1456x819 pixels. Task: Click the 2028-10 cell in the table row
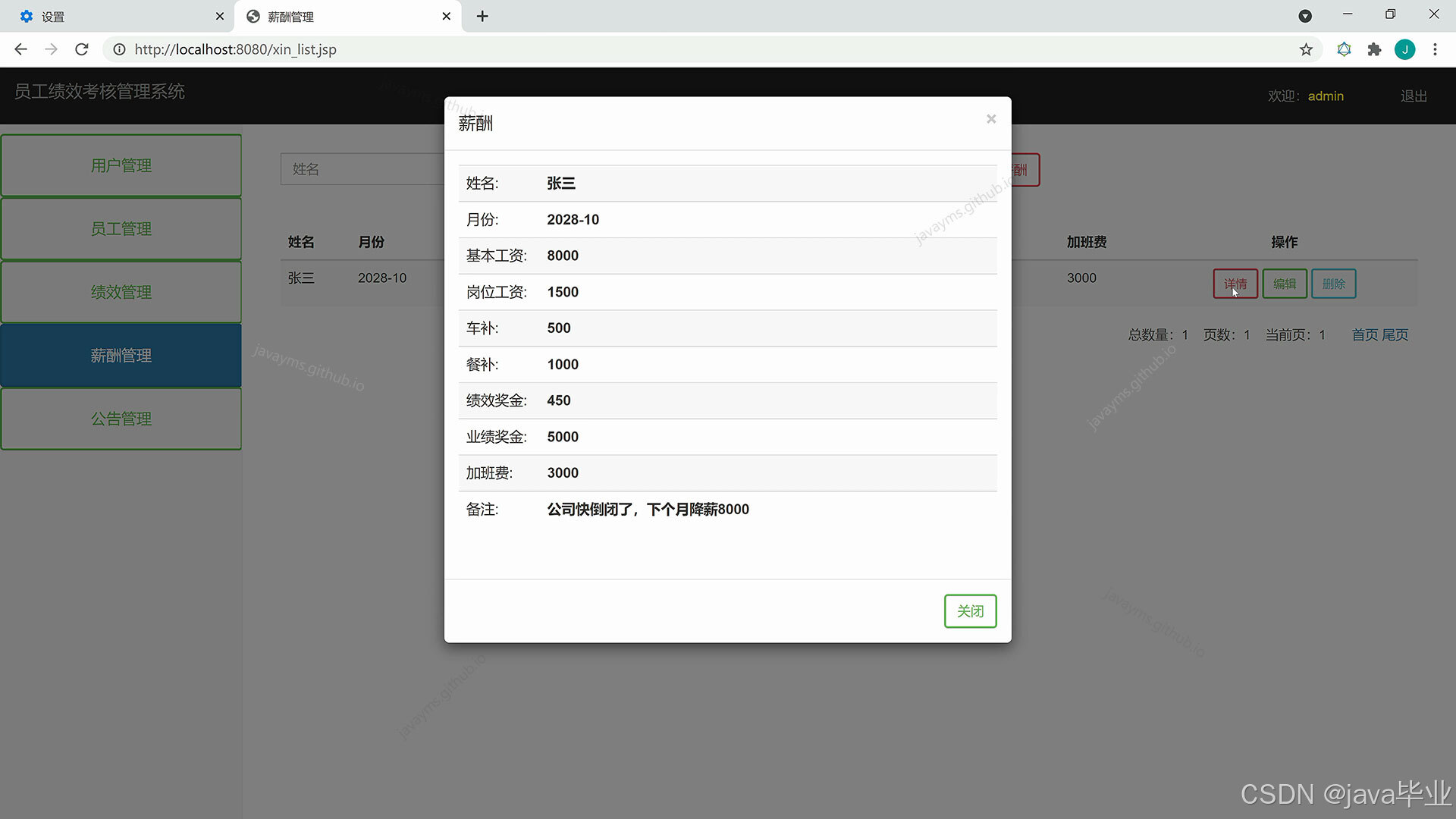click(382, 278)
